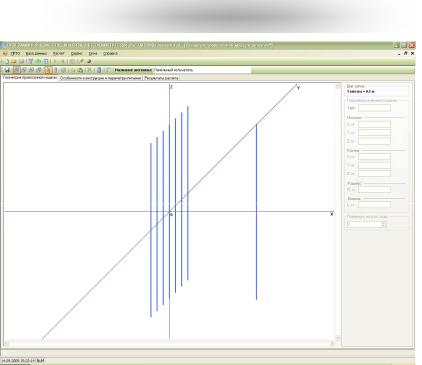Click the printer icon in the antenna toolbar
The height and width of the screenshot is (365, 422).
[x=80, y=70]
